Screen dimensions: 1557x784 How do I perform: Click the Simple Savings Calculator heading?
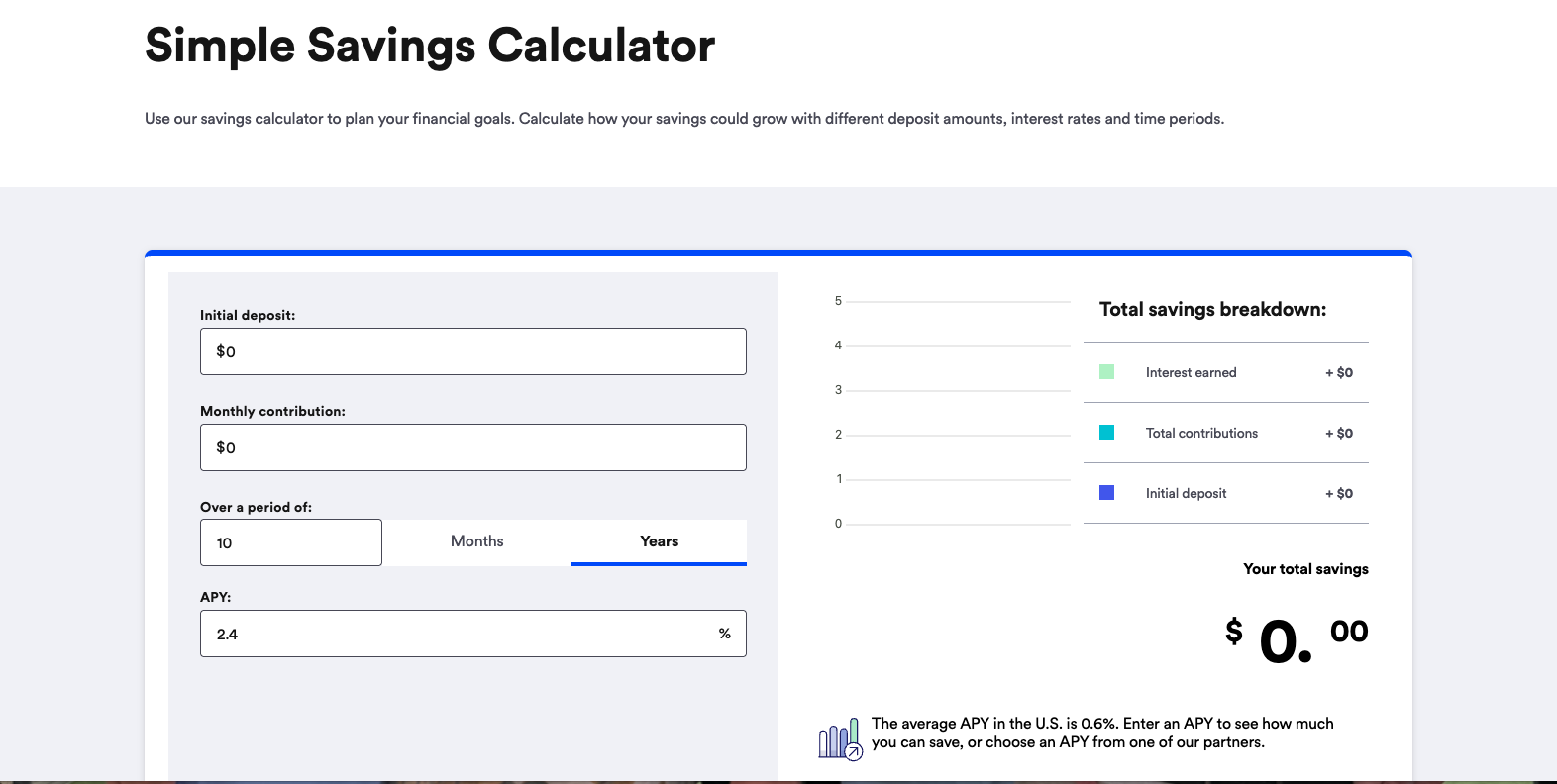430,46
